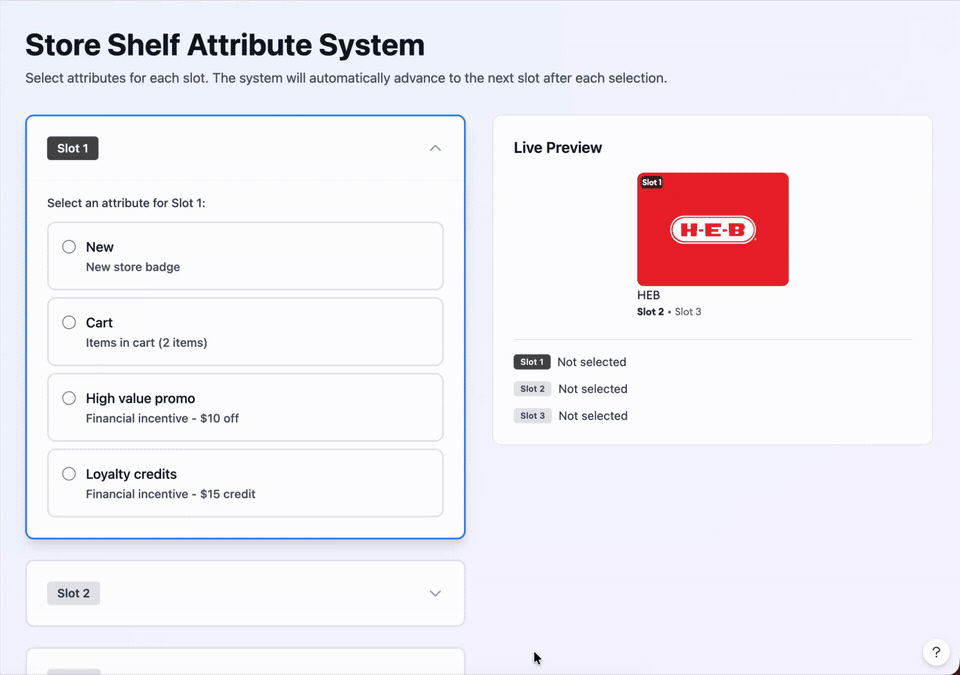Click the Slot 2 badge in the Live Preview list

[x=532, y=389]
